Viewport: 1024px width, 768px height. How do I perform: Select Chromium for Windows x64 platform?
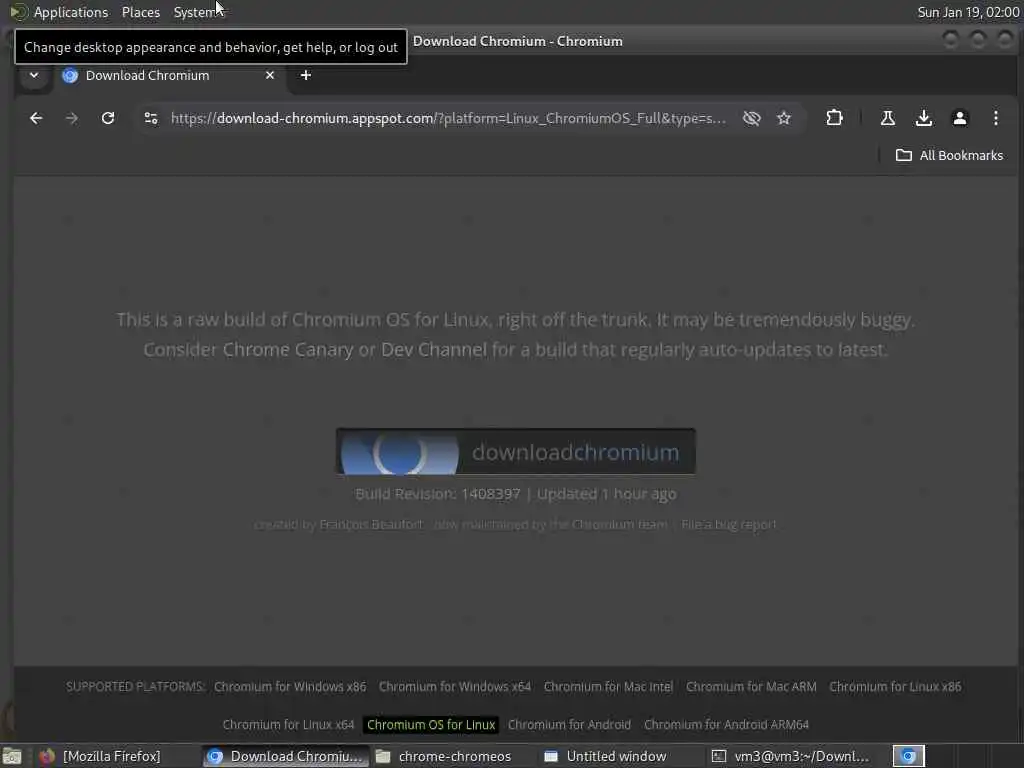pos(455,686)
